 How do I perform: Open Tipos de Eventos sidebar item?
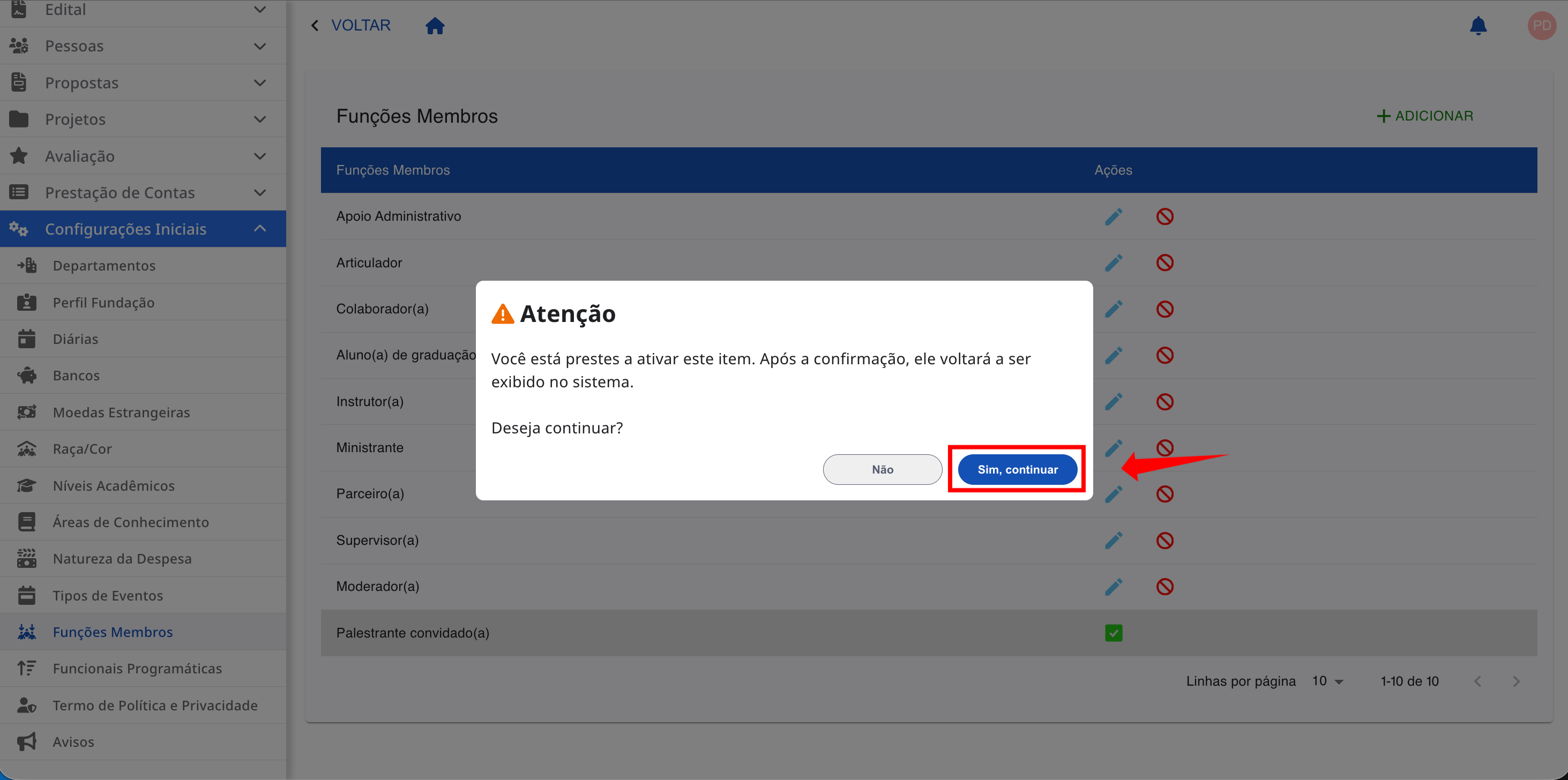click(143, 595)
